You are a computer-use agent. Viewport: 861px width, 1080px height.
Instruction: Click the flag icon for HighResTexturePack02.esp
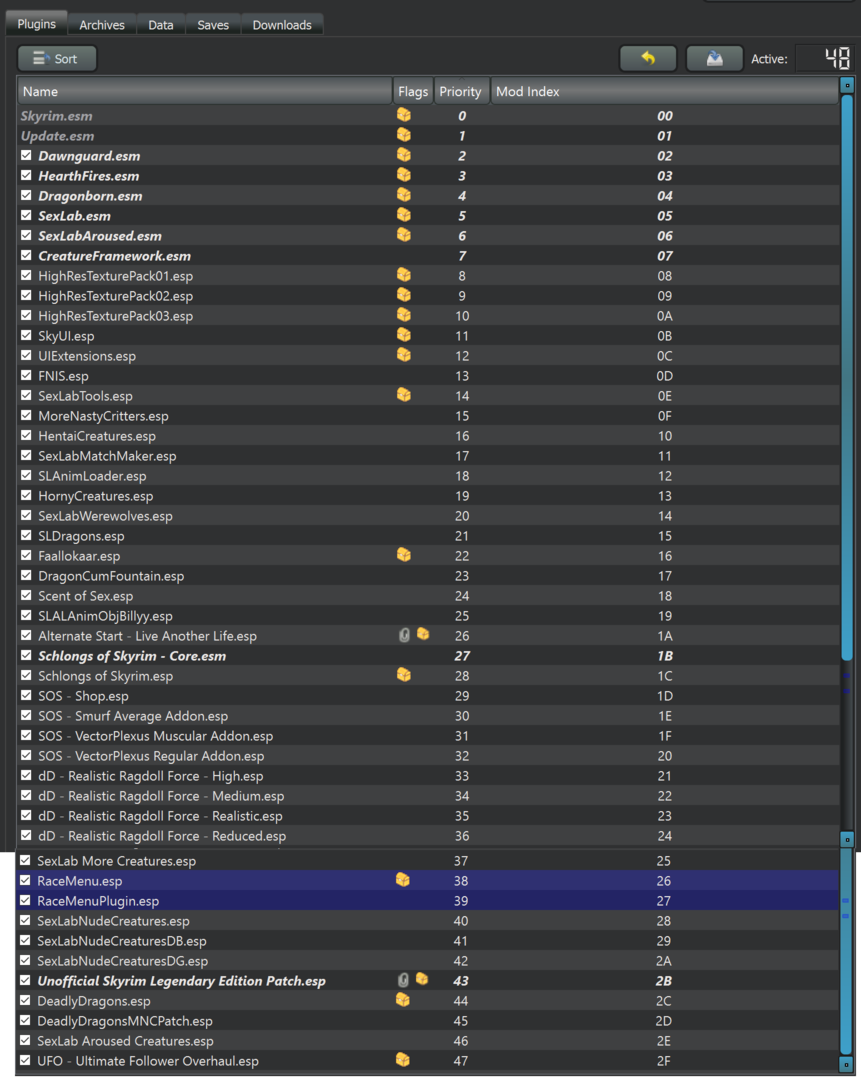(404, 295)
